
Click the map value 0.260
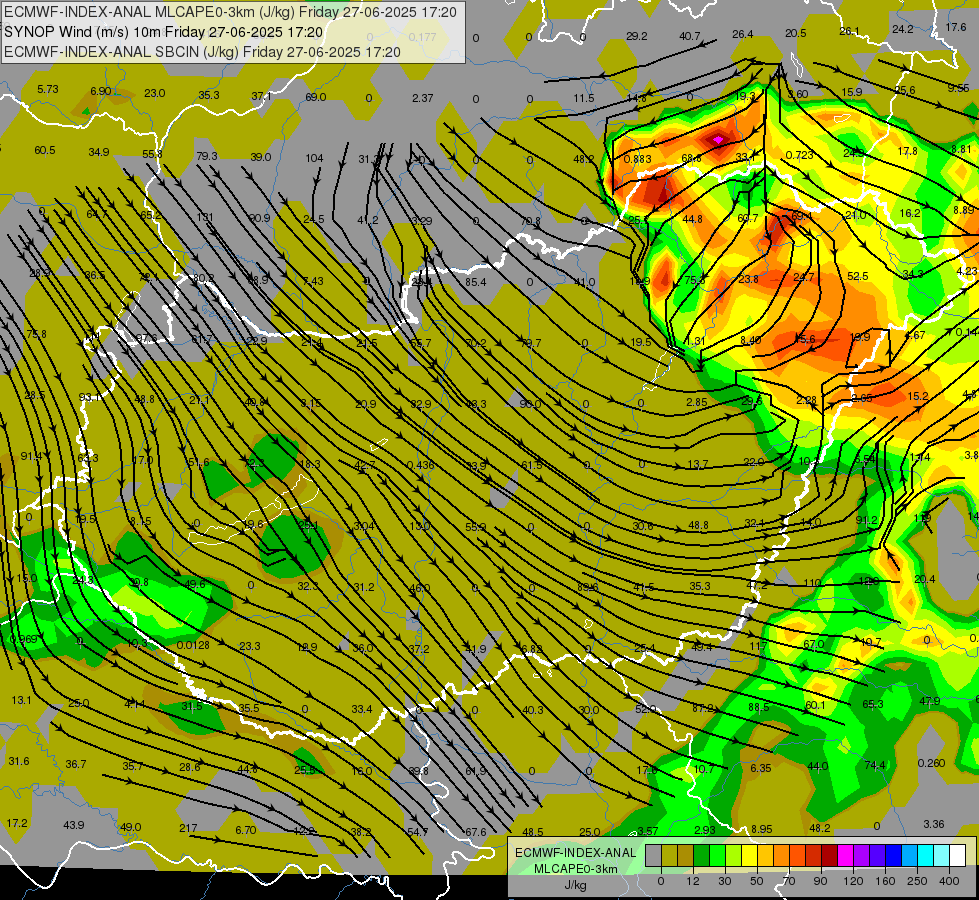point(932,763)
